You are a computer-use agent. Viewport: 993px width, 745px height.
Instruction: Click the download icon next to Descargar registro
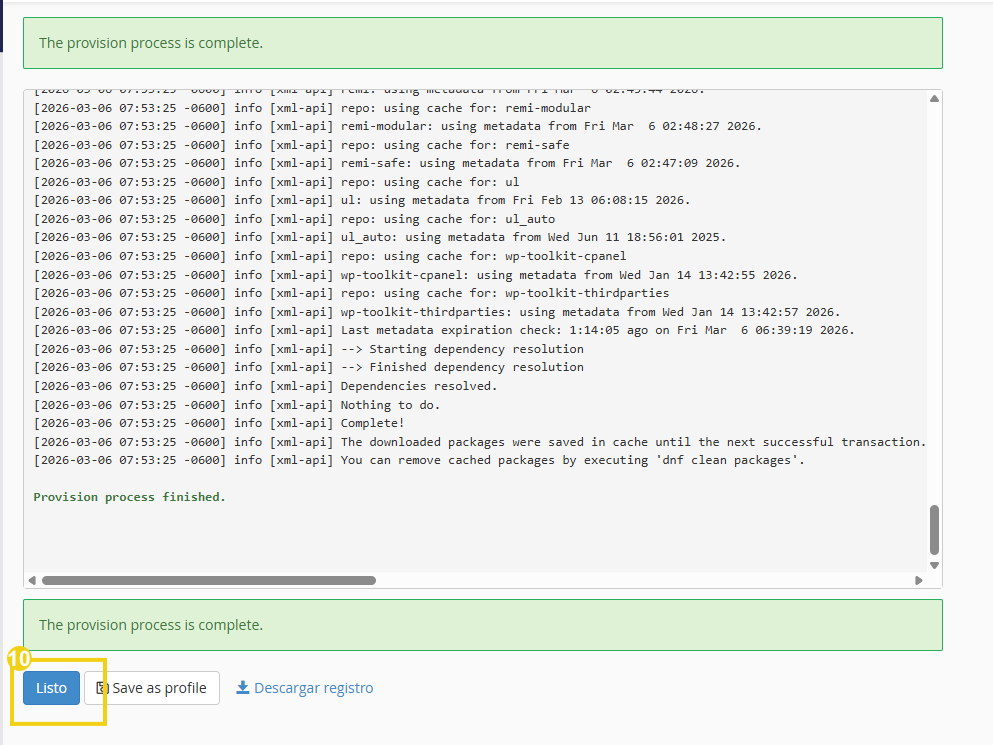point(242,687)
